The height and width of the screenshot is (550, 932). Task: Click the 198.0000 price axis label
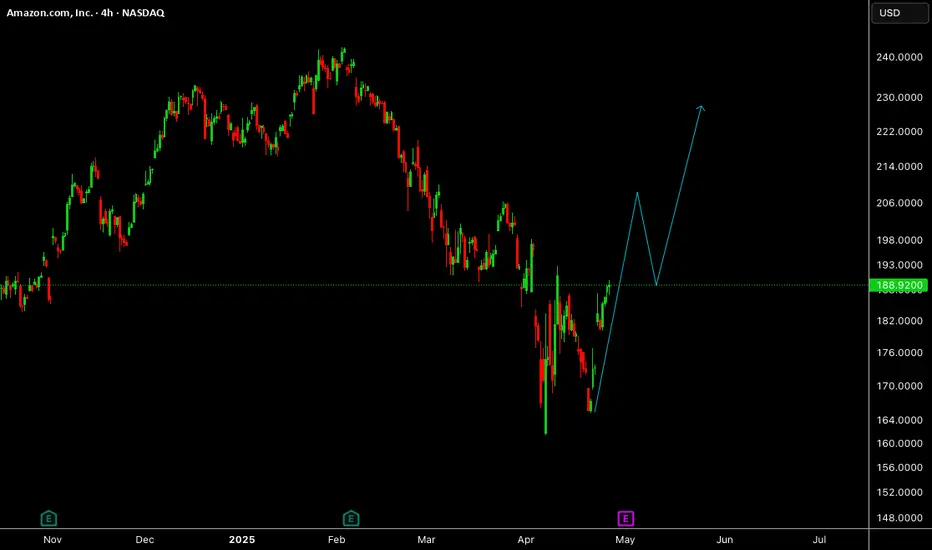pyautogui.click(x=899, y=240)
